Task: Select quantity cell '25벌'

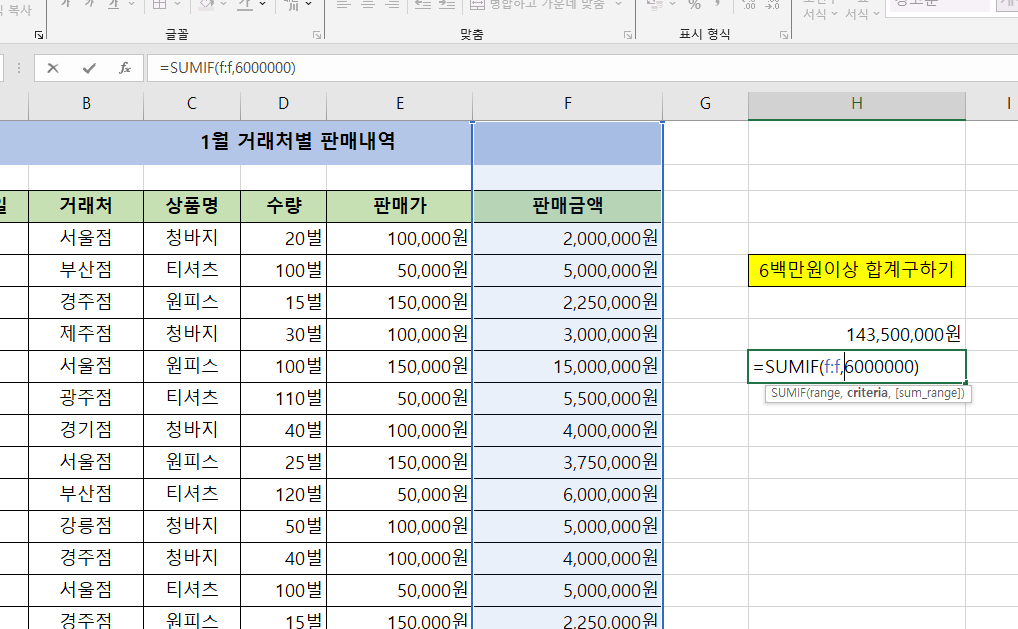Action: coord(283,462)
